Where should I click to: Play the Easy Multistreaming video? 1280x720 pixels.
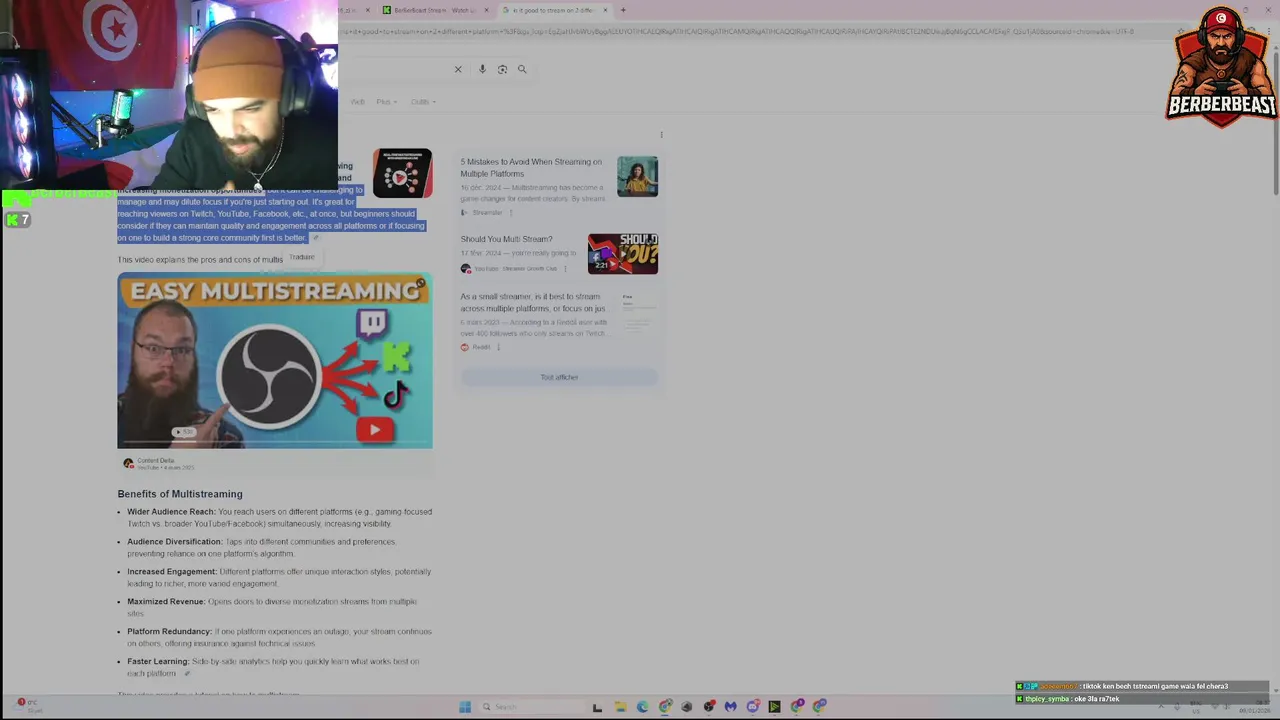pos(275,360)
